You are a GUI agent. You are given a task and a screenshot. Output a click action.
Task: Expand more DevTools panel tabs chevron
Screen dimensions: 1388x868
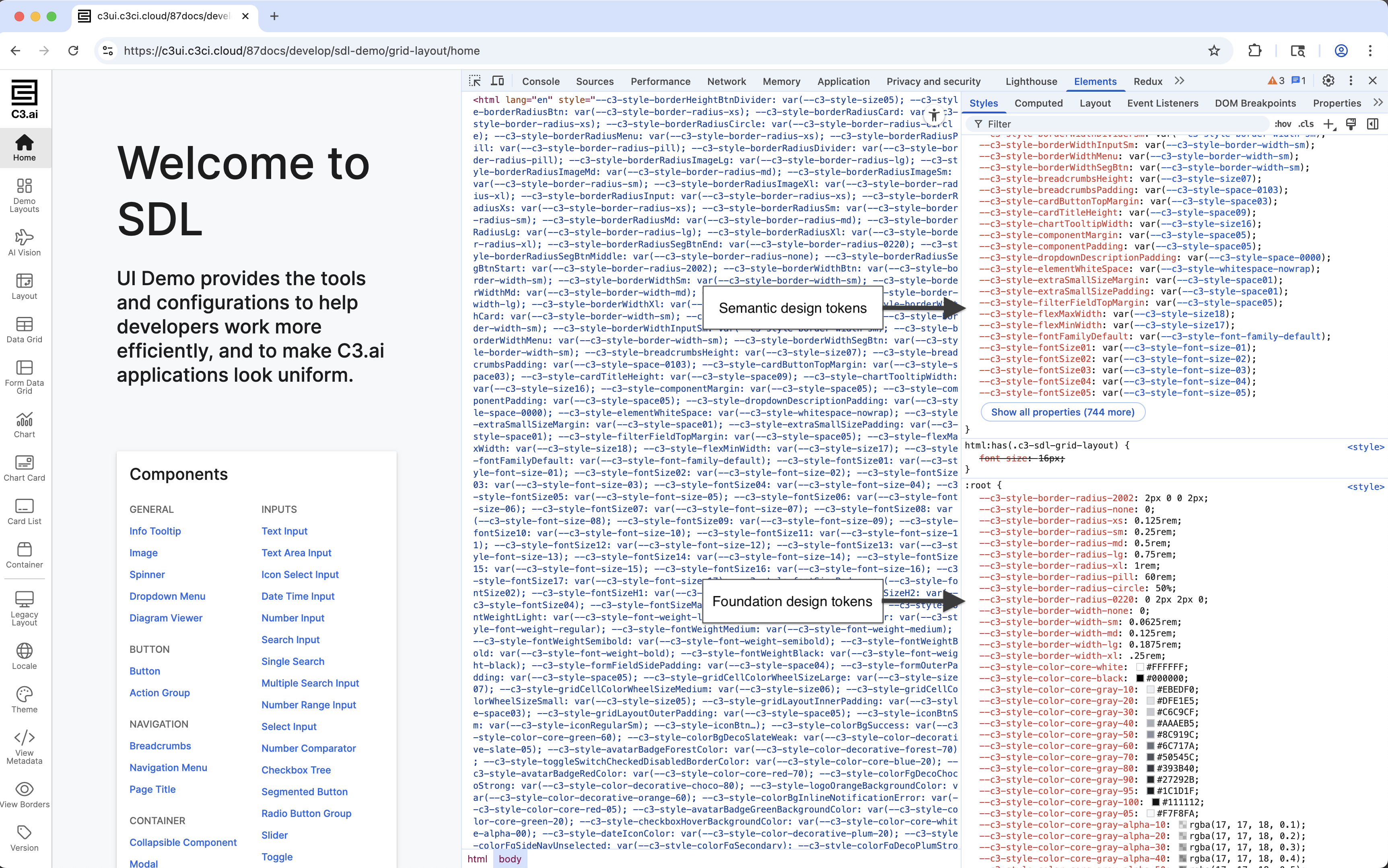[x=1179, y=81]
